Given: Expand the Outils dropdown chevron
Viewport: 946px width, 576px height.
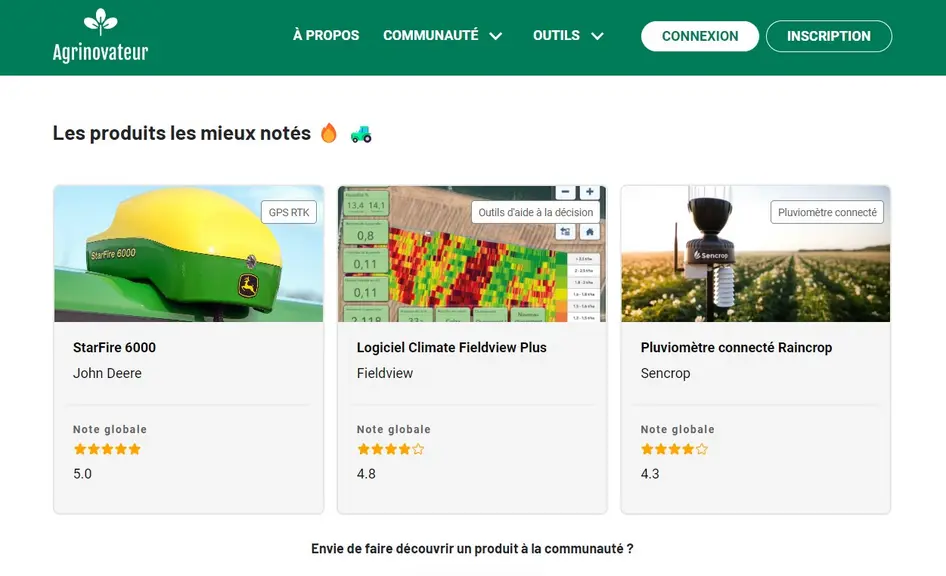Looking at the screenshot, I should tap(597, 36).
